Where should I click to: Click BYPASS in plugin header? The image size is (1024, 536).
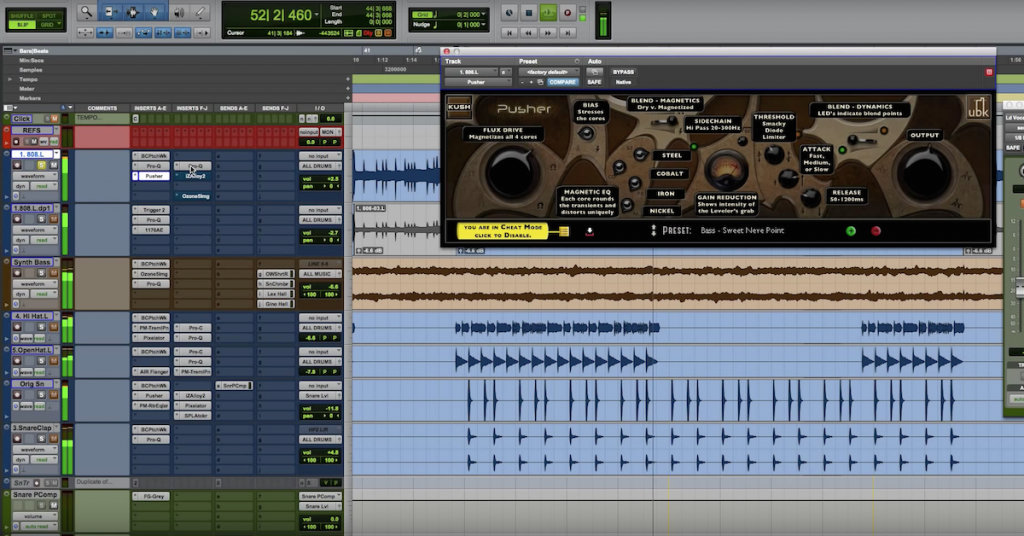[623, 72]
